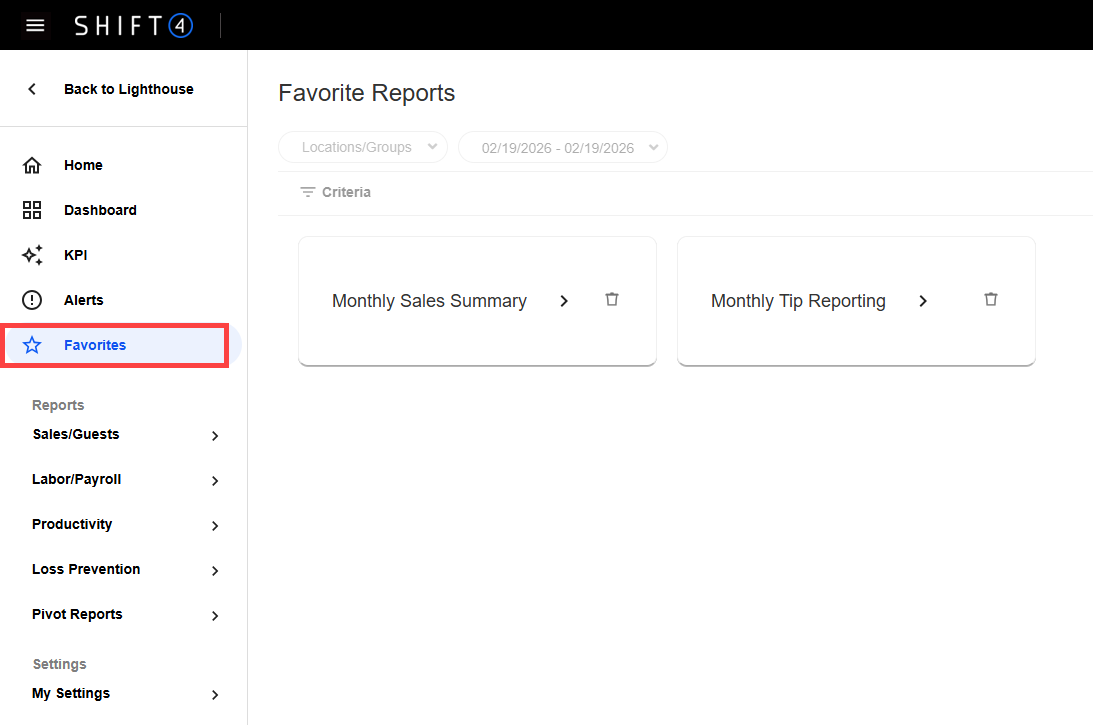Select the Productivity menu item
This screenshot has width=1093, height=725.
click(x=72, y=524)
